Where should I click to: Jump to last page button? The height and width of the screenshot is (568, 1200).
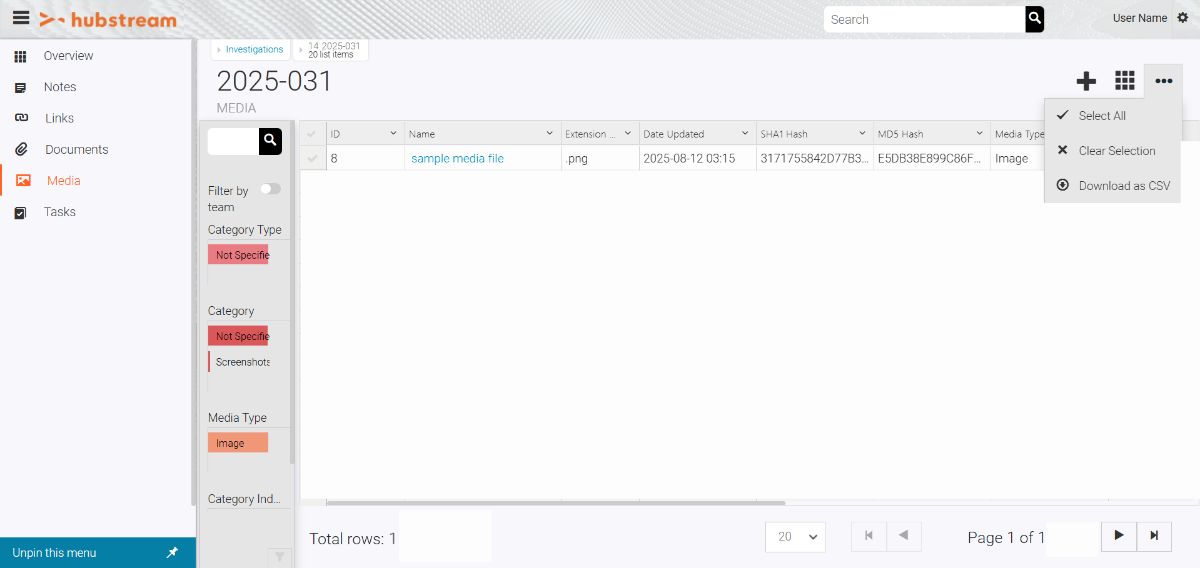tap(1154, 536)
